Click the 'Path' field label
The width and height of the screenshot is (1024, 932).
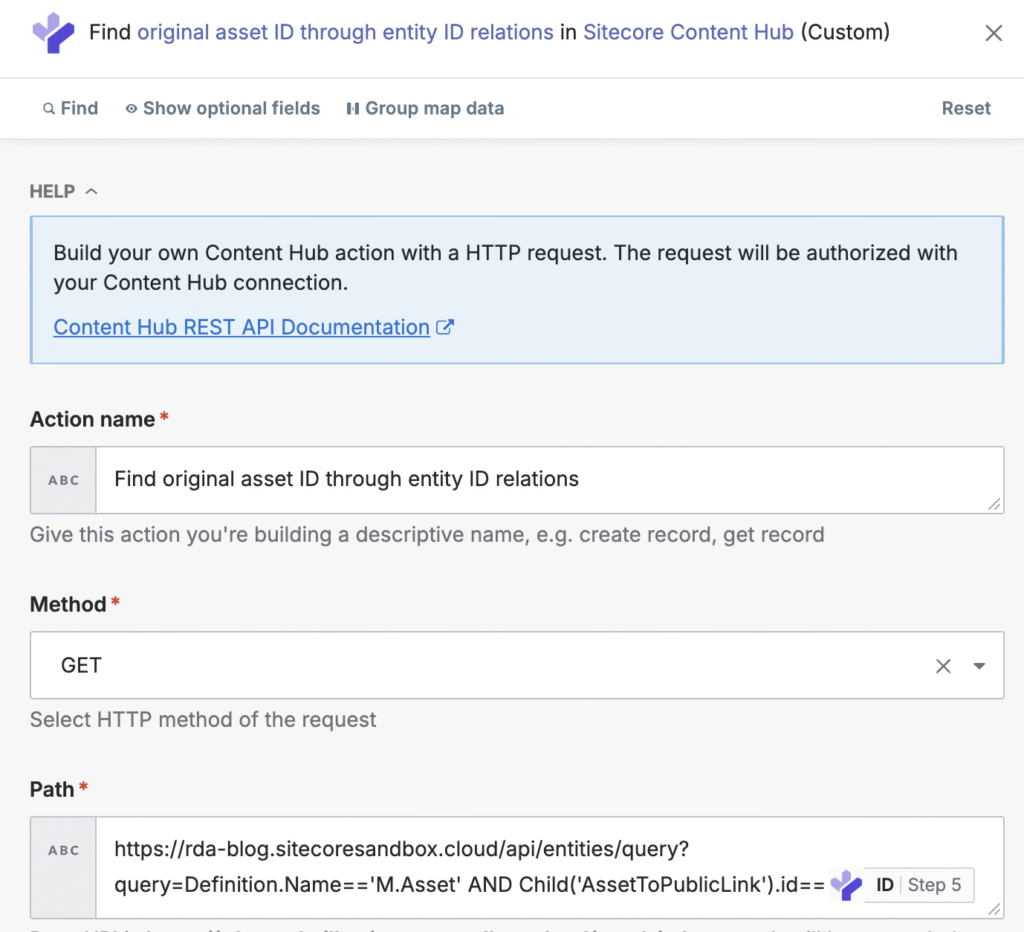(52, 790)
